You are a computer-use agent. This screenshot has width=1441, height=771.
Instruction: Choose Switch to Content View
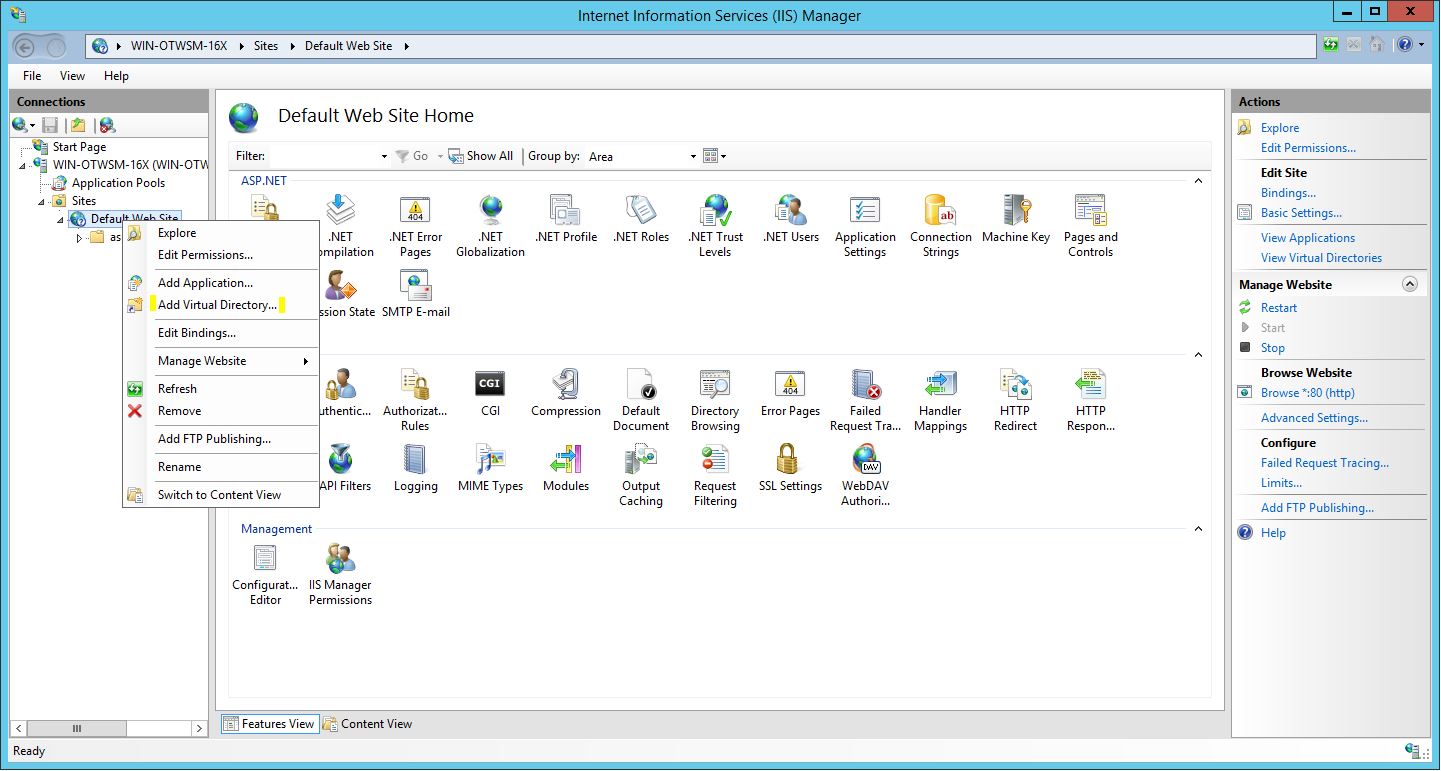click(220, 495)
